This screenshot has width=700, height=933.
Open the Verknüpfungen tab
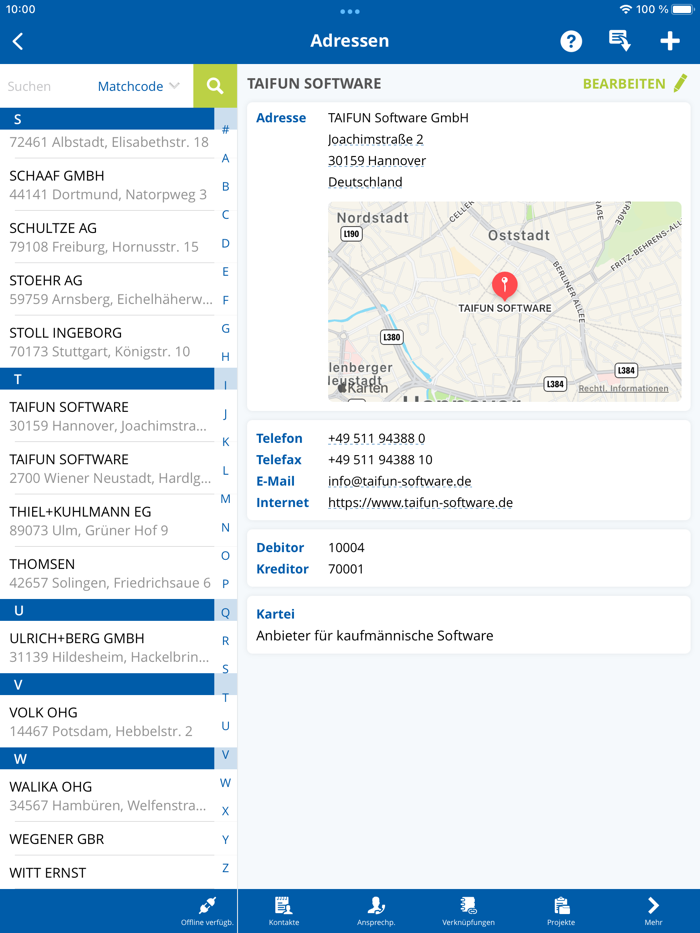click(x=468, y=910)
